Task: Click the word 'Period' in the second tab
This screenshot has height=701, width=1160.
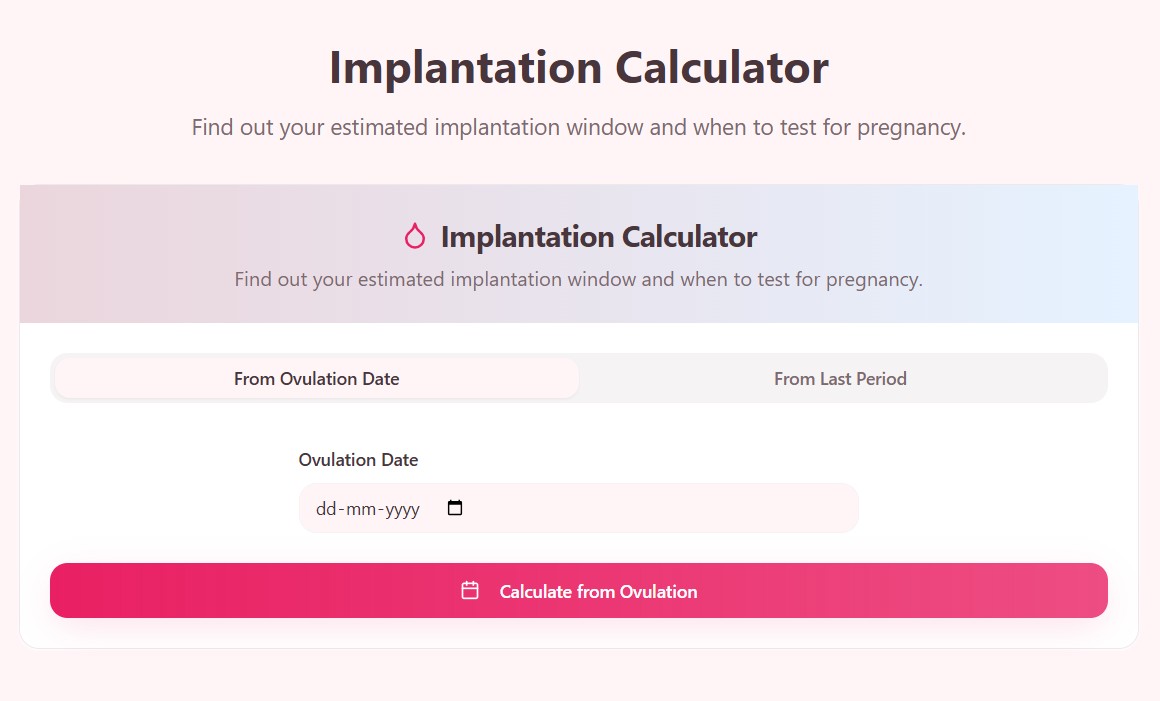Action: click(x=880, y=379)
